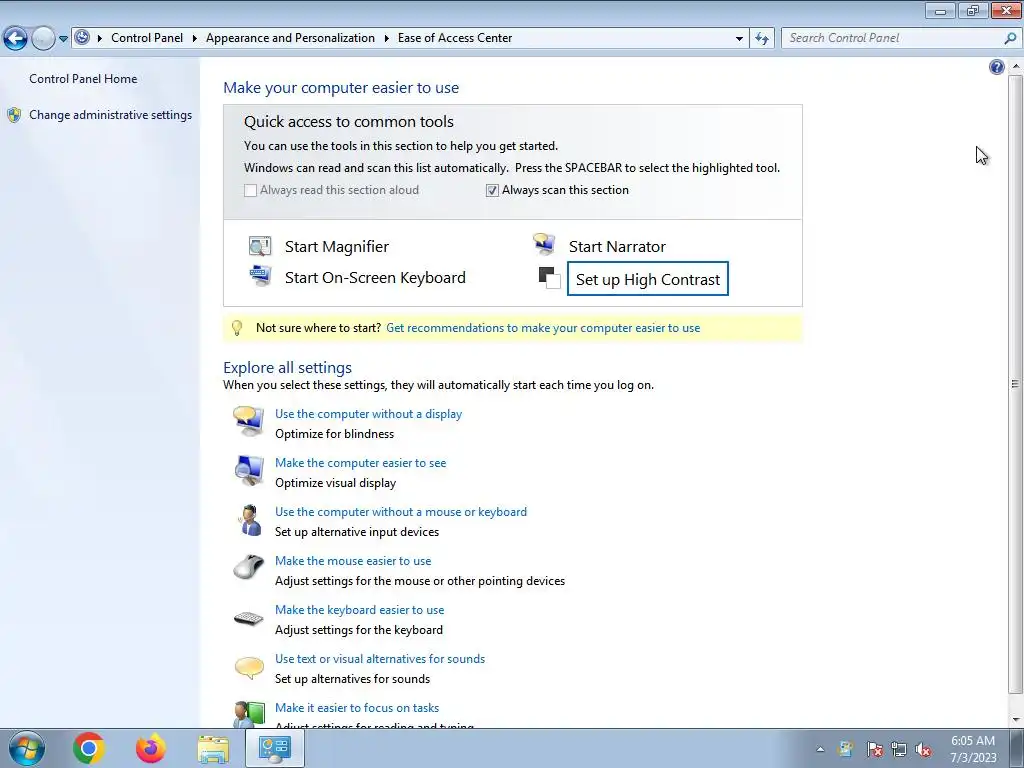Check 'Always read this section aloud'
This screenshot has height=768, width=1024.
tap(250, 190)
